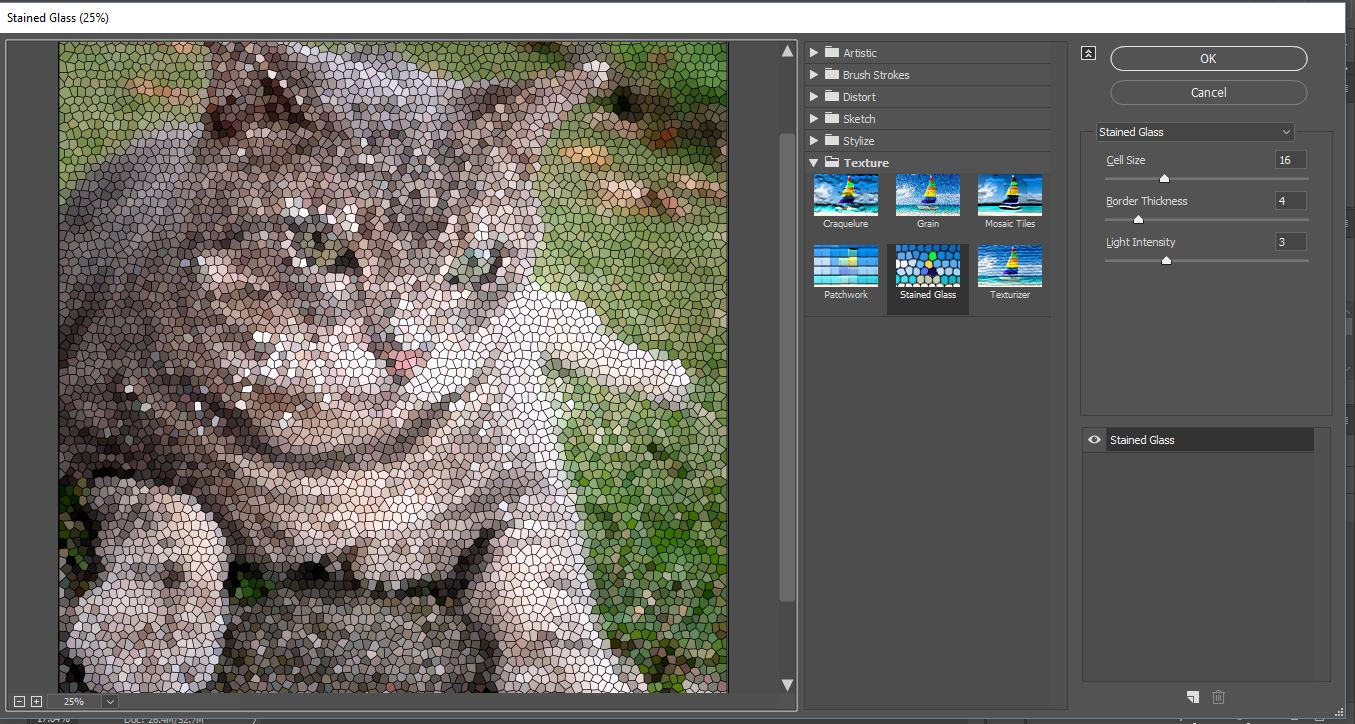Hide the Stained Glass effect layer
This screenshot has height=724, width=1355.
pos(1094,439)
